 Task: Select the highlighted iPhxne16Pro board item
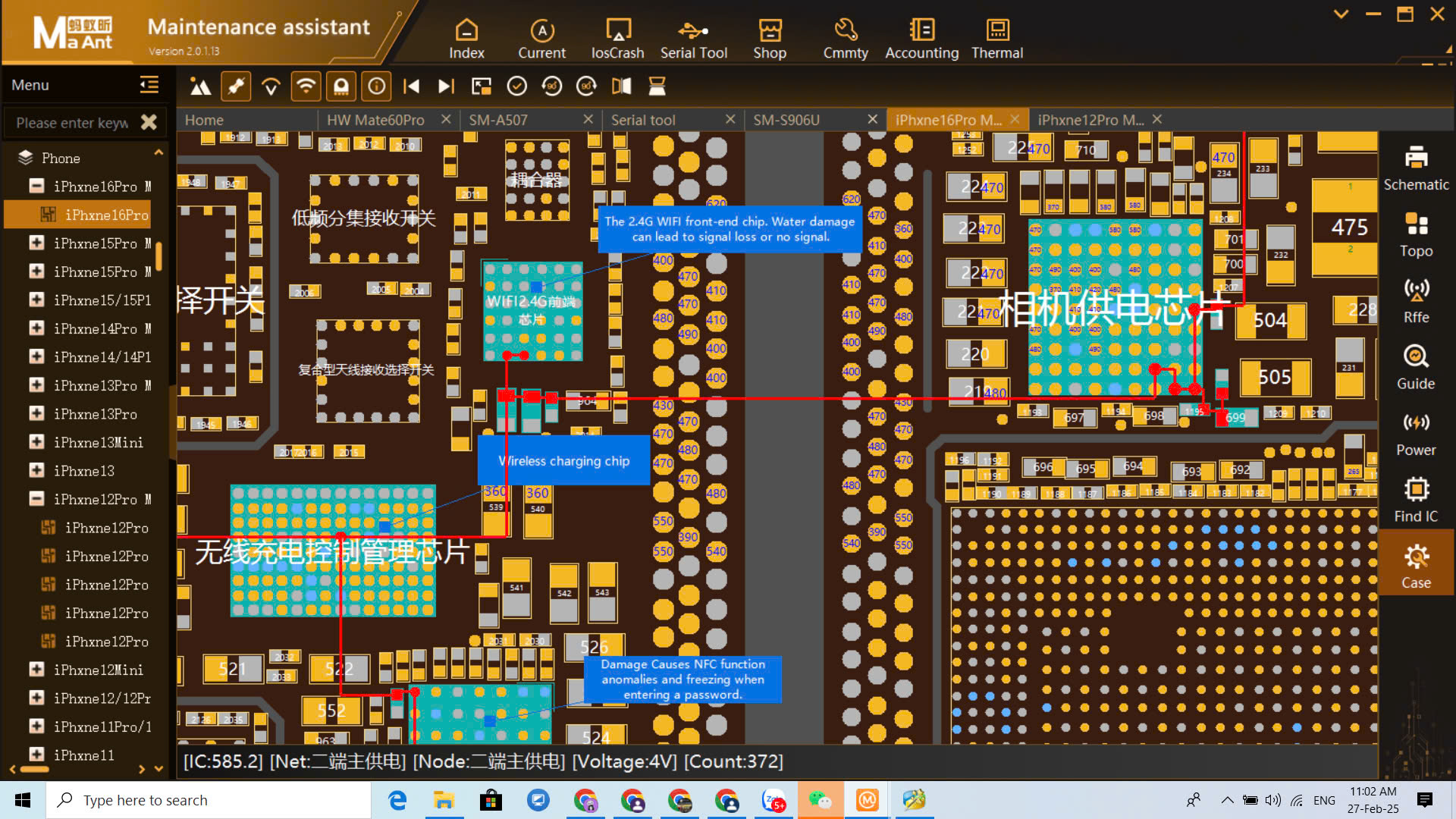[77, 215]
